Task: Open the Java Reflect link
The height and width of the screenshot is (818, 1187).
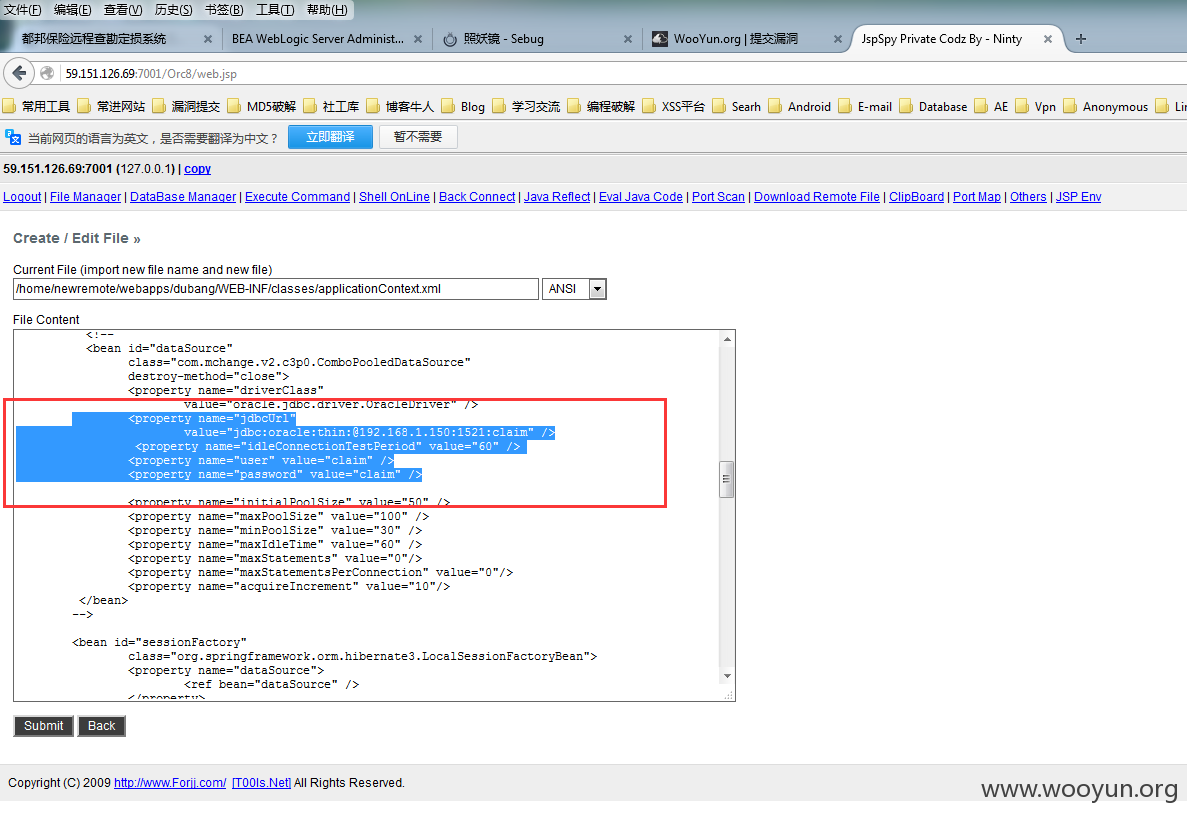Action: 557,197
